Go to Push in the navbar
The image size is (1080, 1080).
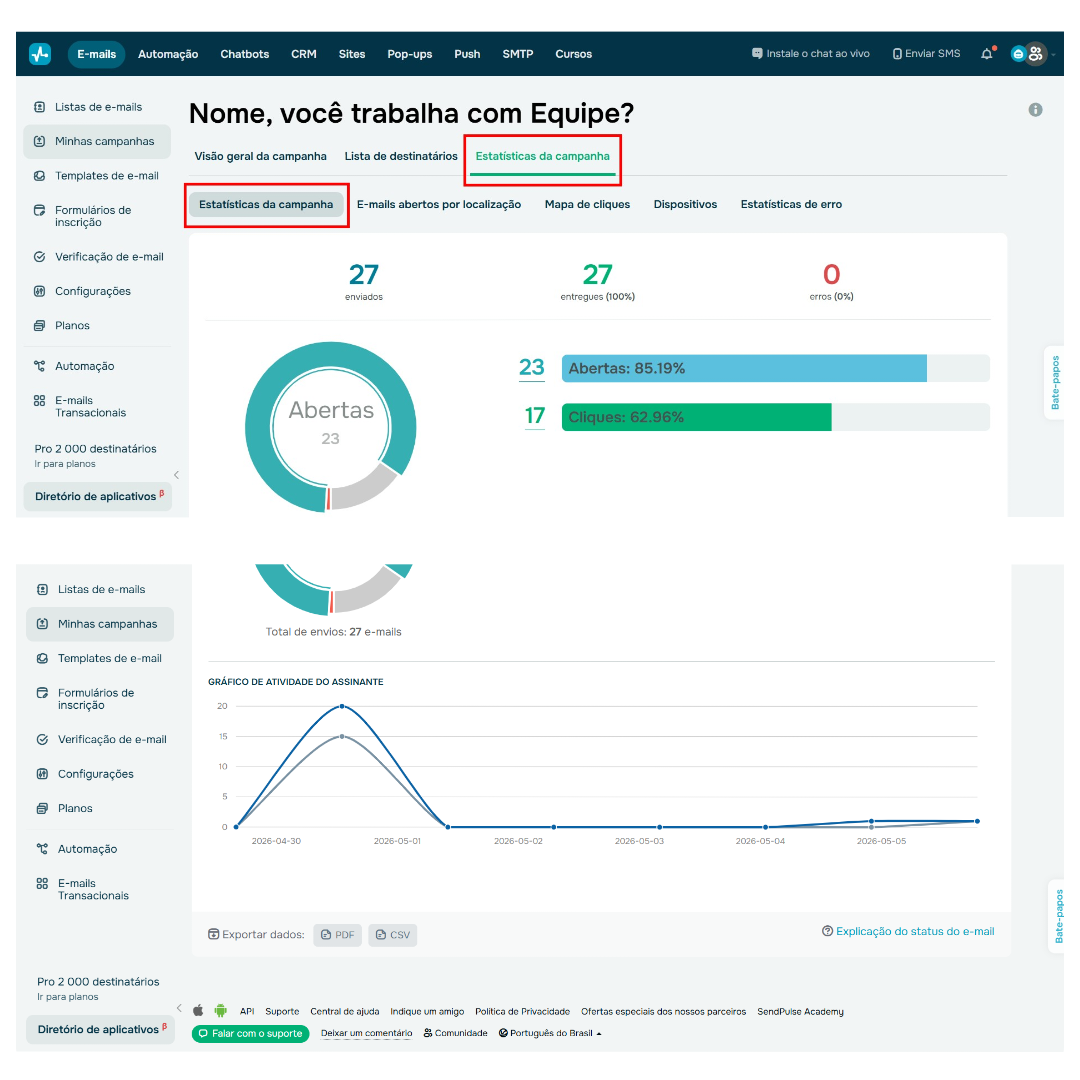(x=467, y=54)
